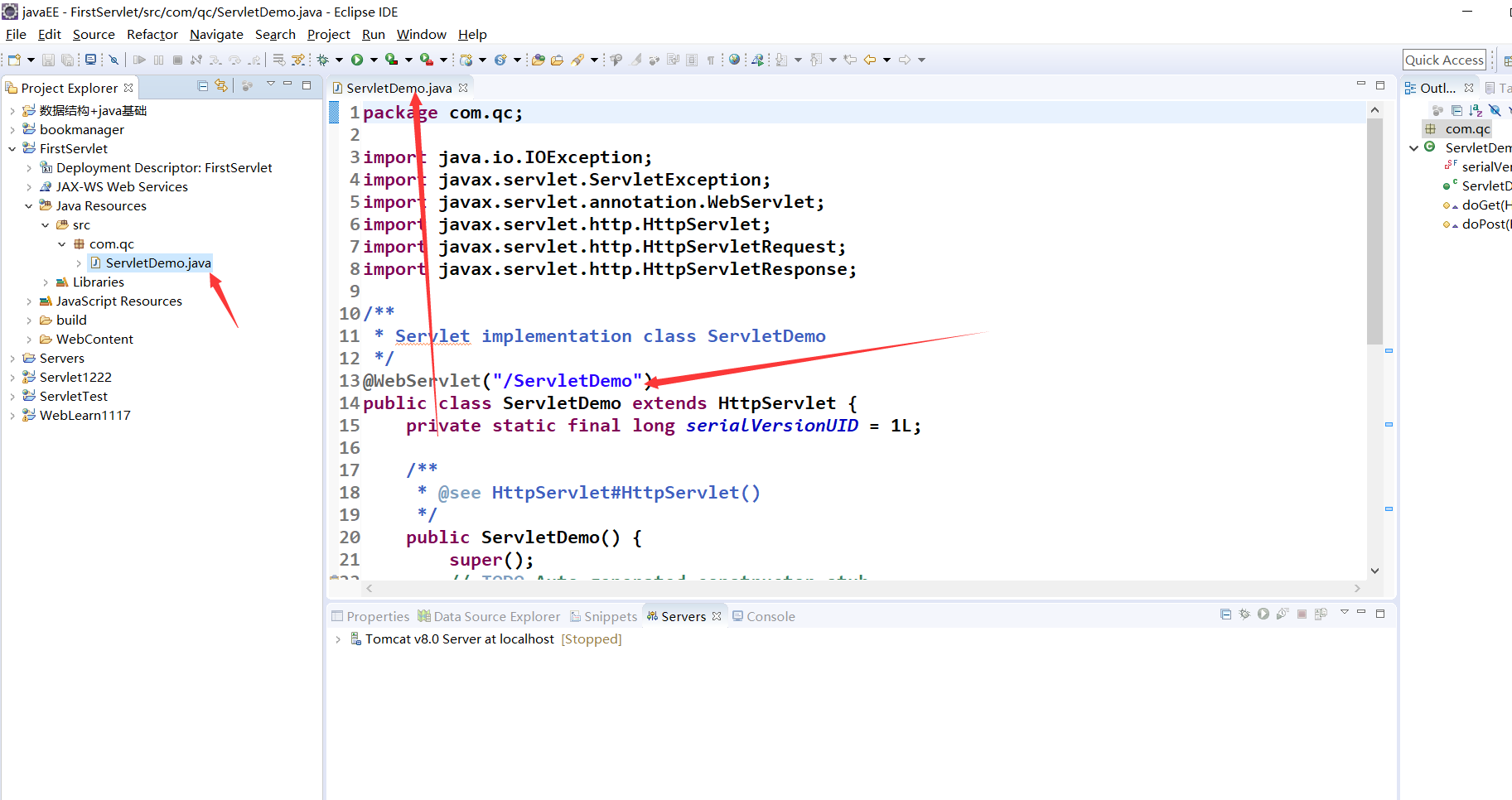1512x800 pixels.
Task: Start the server with the Servers view run icon
Action: click(1263, 614)
